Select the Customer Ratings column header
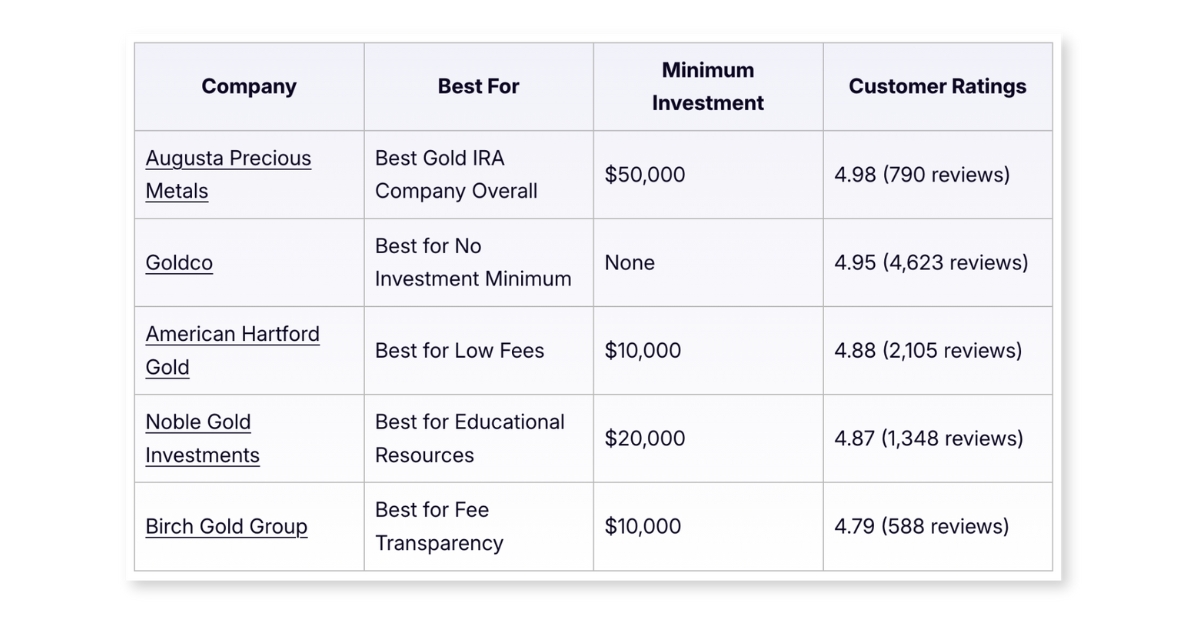This screenshot has height=628, width=1200. coord(938,86)
